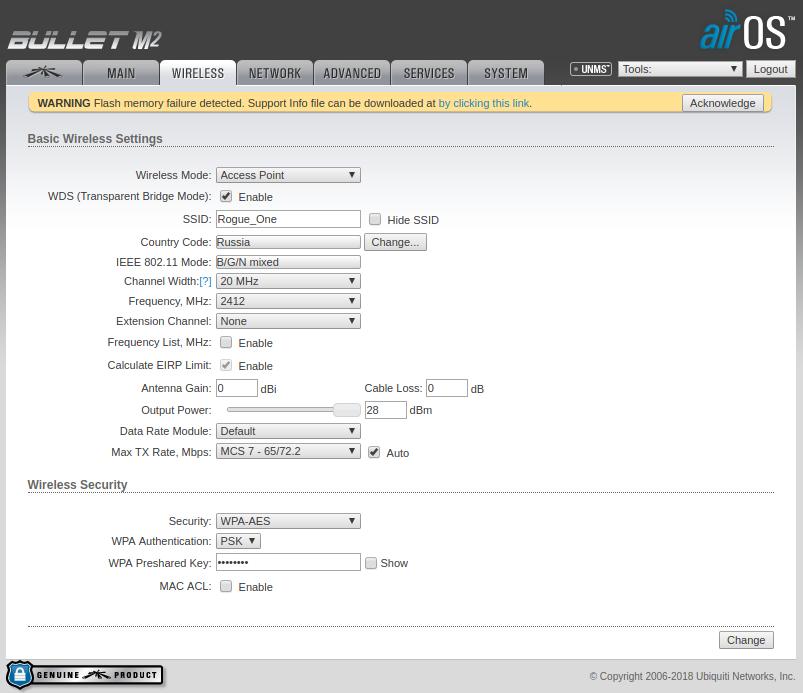Click the airOS logo
Image resolution: width=803 pixels, height=693 pixels.
pos(746,30)
